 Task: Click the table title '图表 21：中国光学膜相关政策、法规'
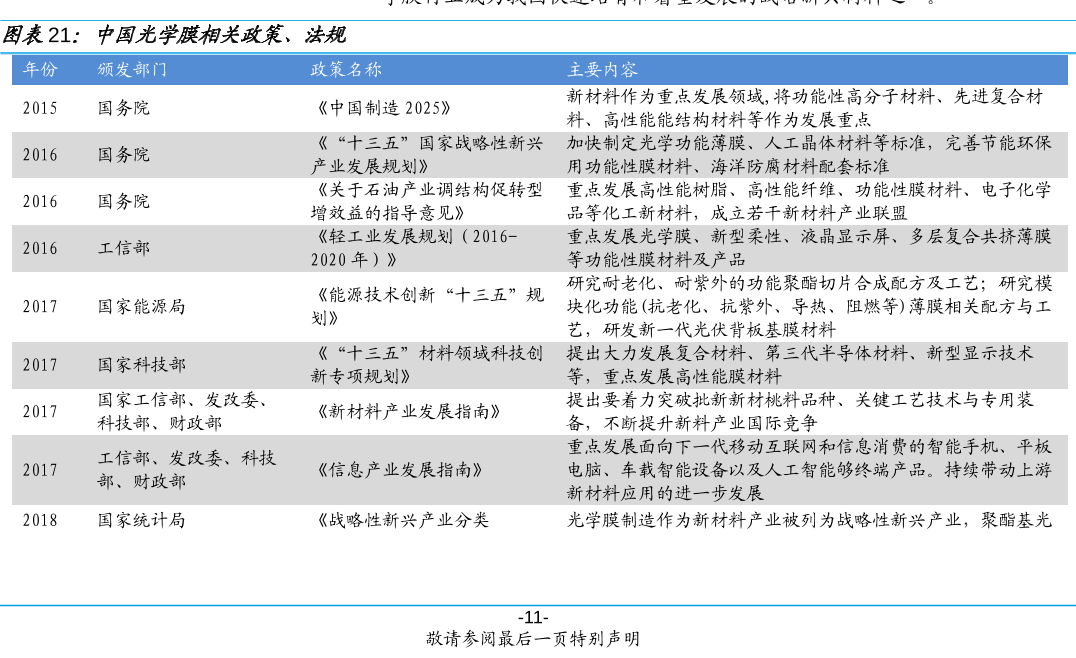174,35
